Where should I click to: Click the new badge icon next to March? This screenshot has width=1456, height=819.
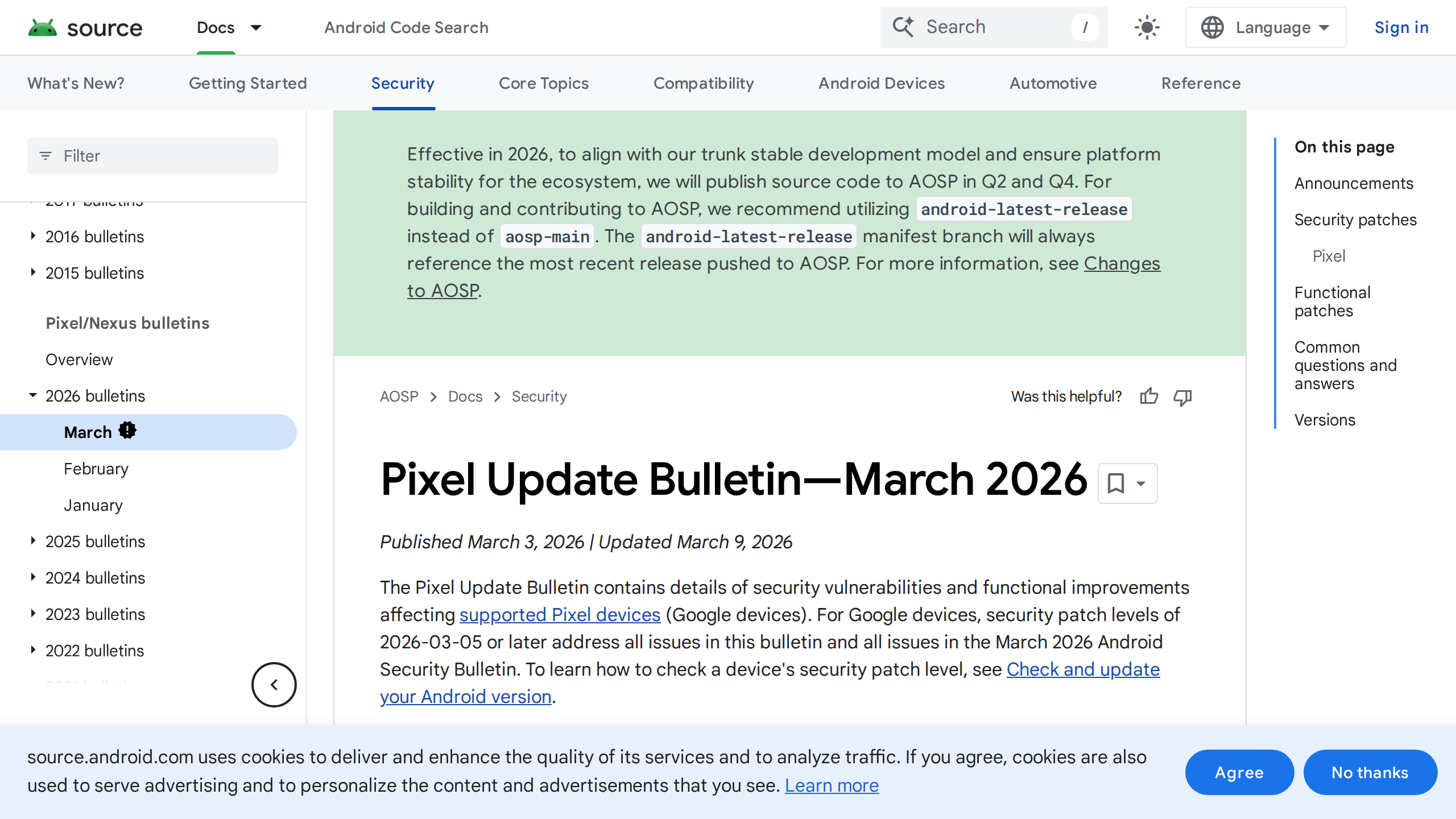point(127,431)
